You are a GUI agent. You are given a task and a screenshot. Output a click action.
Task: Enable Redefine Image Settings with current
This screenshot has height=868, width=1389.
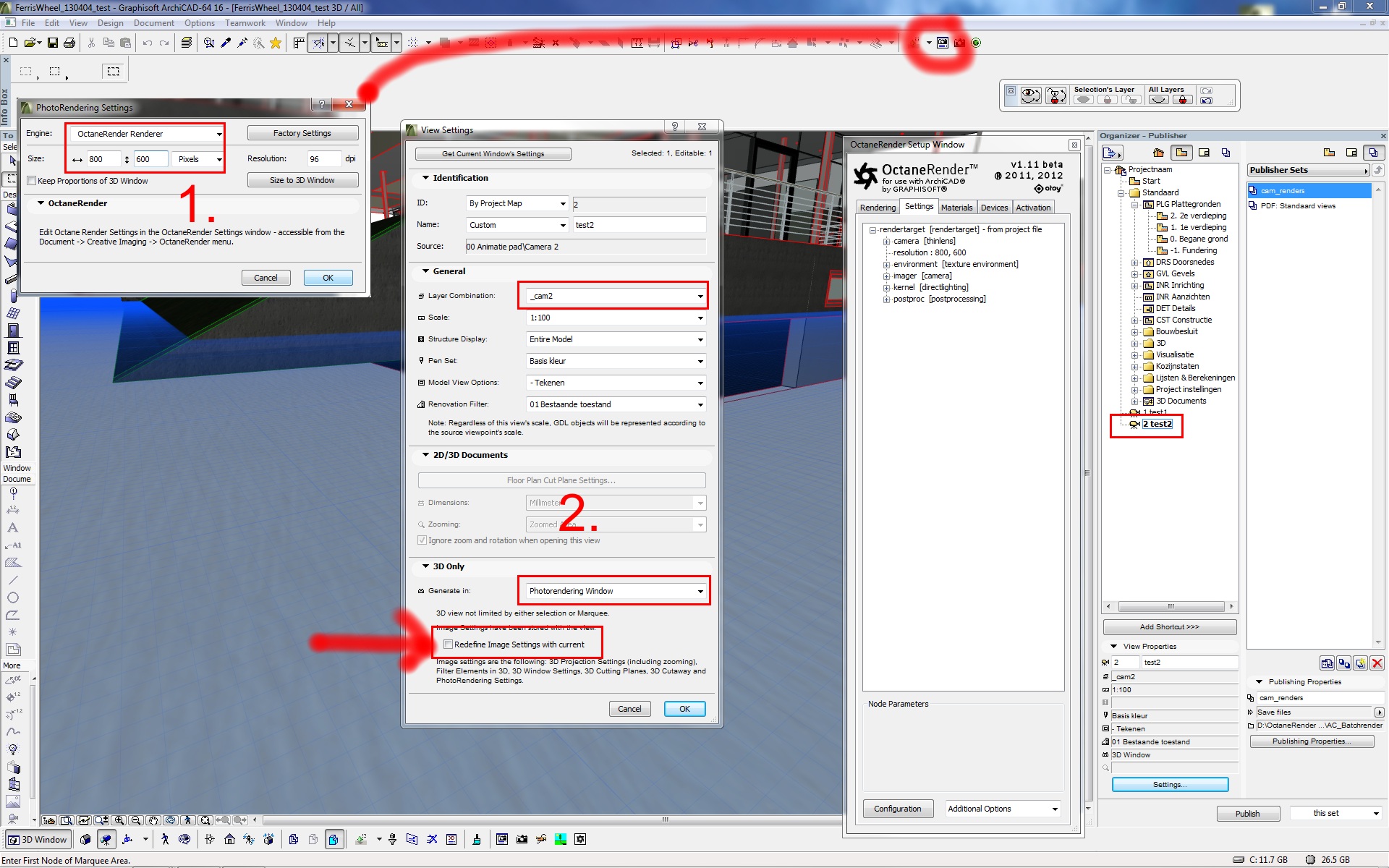(x=448, y=644)
